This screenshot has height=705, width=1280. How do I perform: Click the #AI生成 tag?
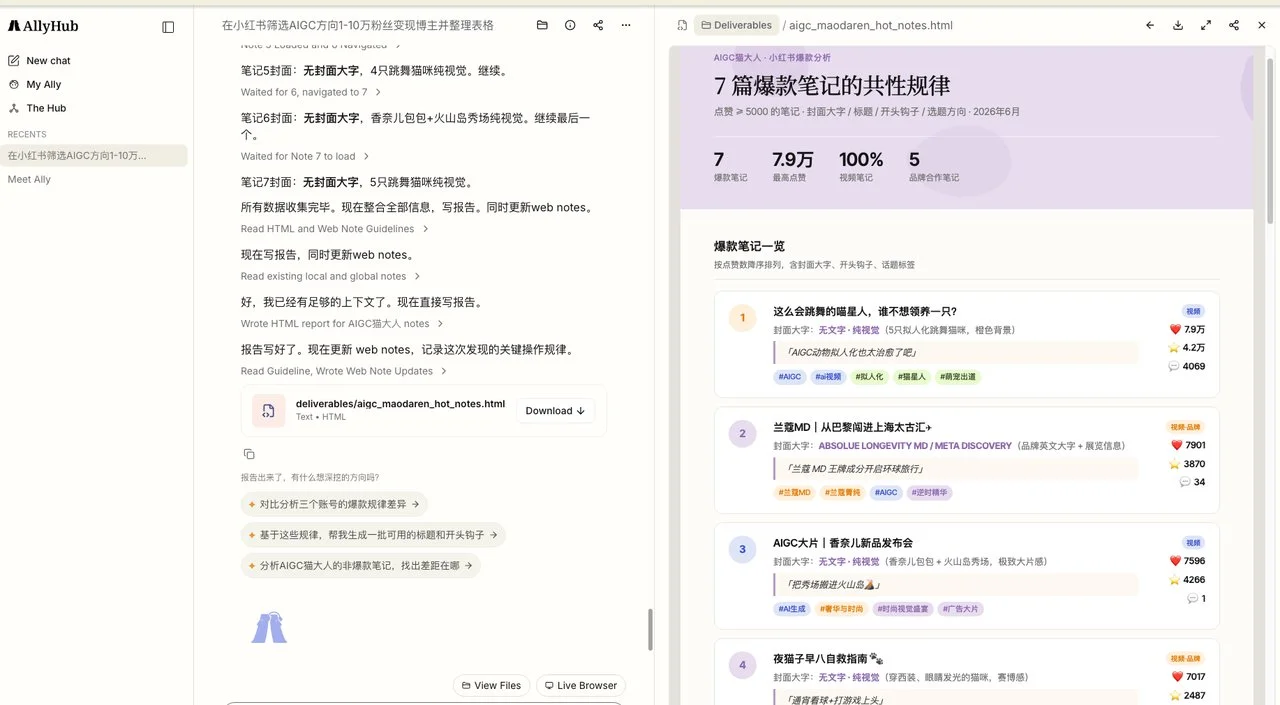click(792, 609)
